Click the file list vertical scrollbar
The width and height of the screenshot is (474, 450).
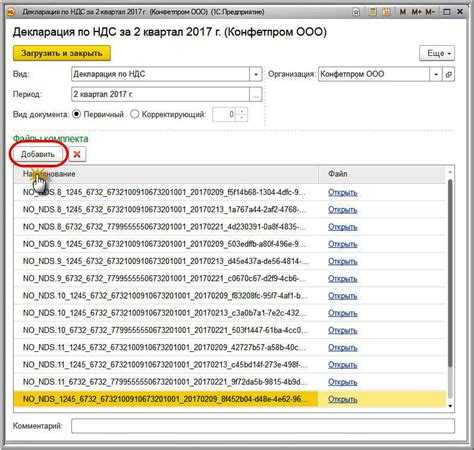pyautogui.click(x=450, y=288)
